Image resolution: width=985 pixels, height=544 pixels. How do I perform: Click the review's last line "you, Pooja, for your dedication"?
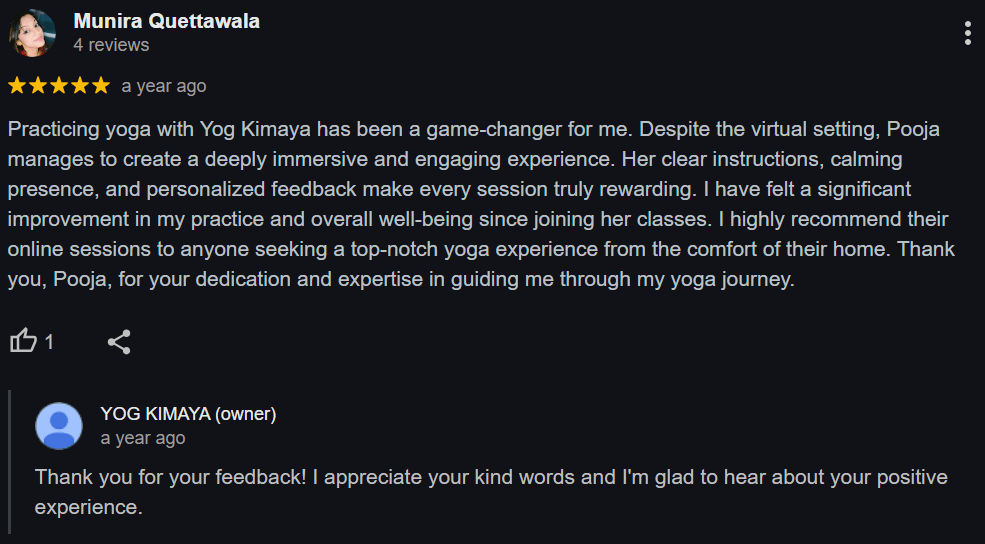pos(400,280)
